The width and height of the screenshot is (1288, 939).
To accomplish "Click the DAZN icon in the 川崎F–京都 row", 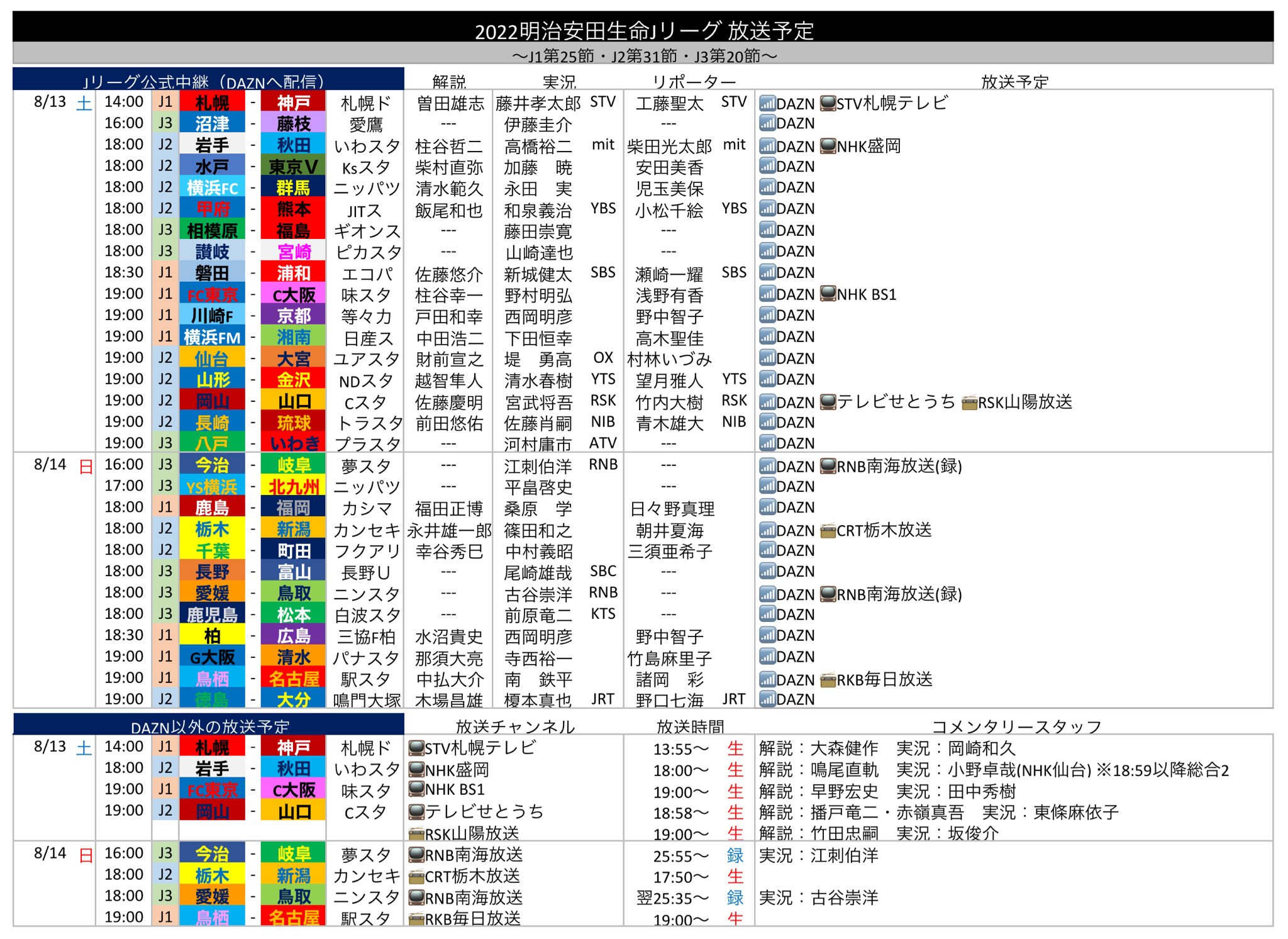I will (767, 316).
